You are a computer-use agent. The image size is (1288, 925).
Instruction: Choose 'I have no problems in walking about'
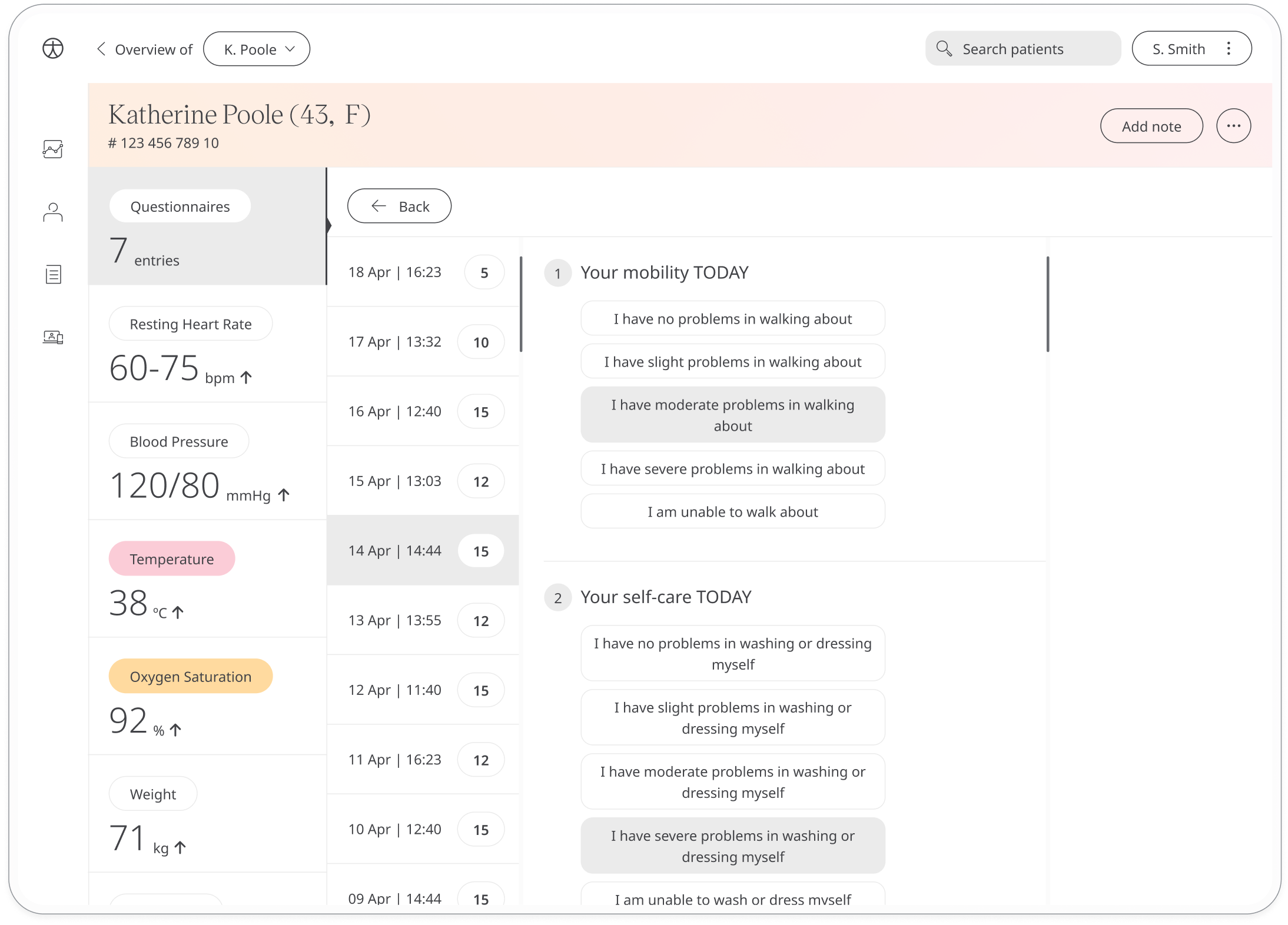pos(733,318)
